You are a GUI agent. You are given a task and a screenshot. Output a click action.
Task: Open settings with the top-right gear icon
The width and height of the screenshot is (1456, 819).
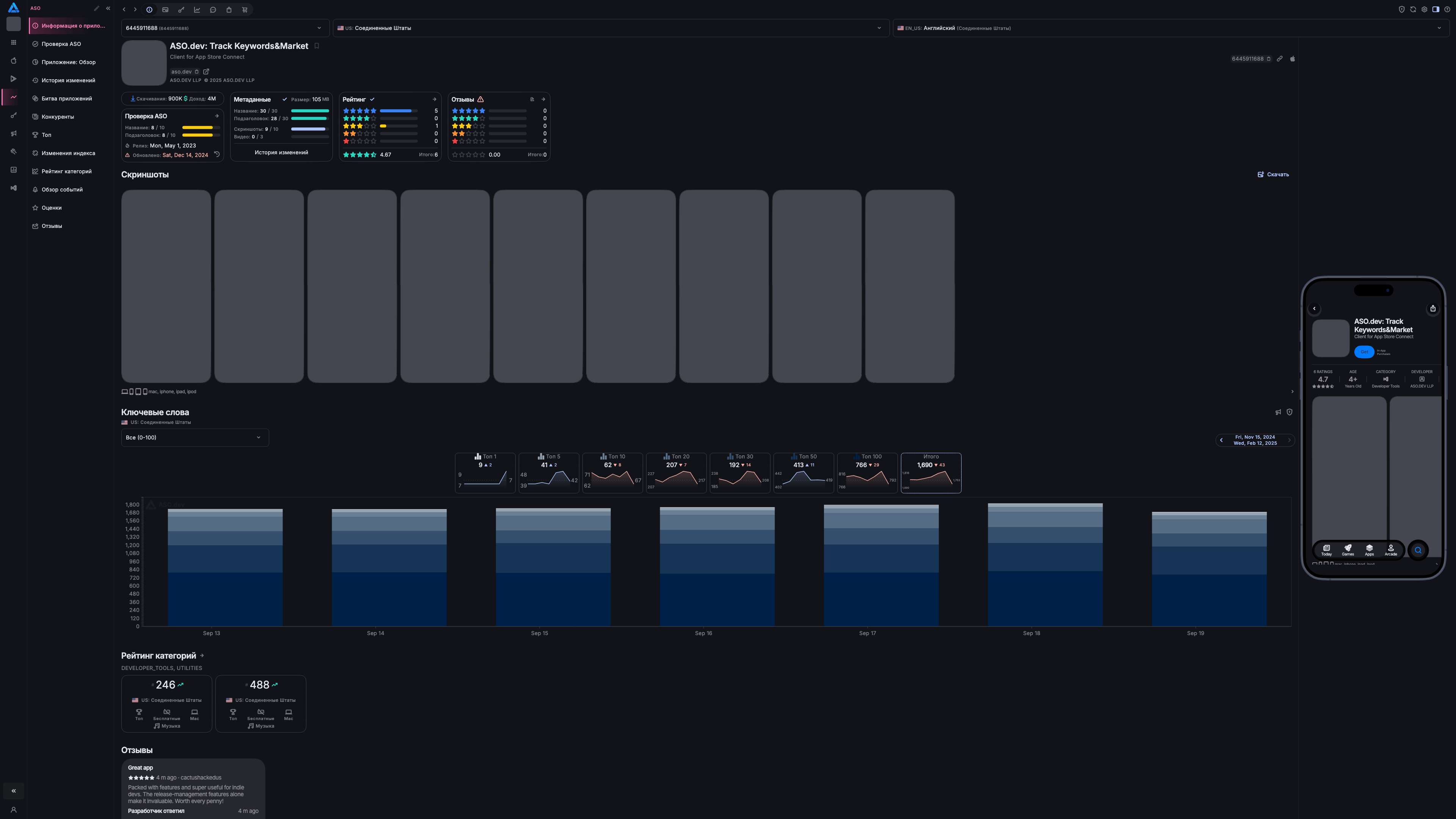(x=1425, y=9)
